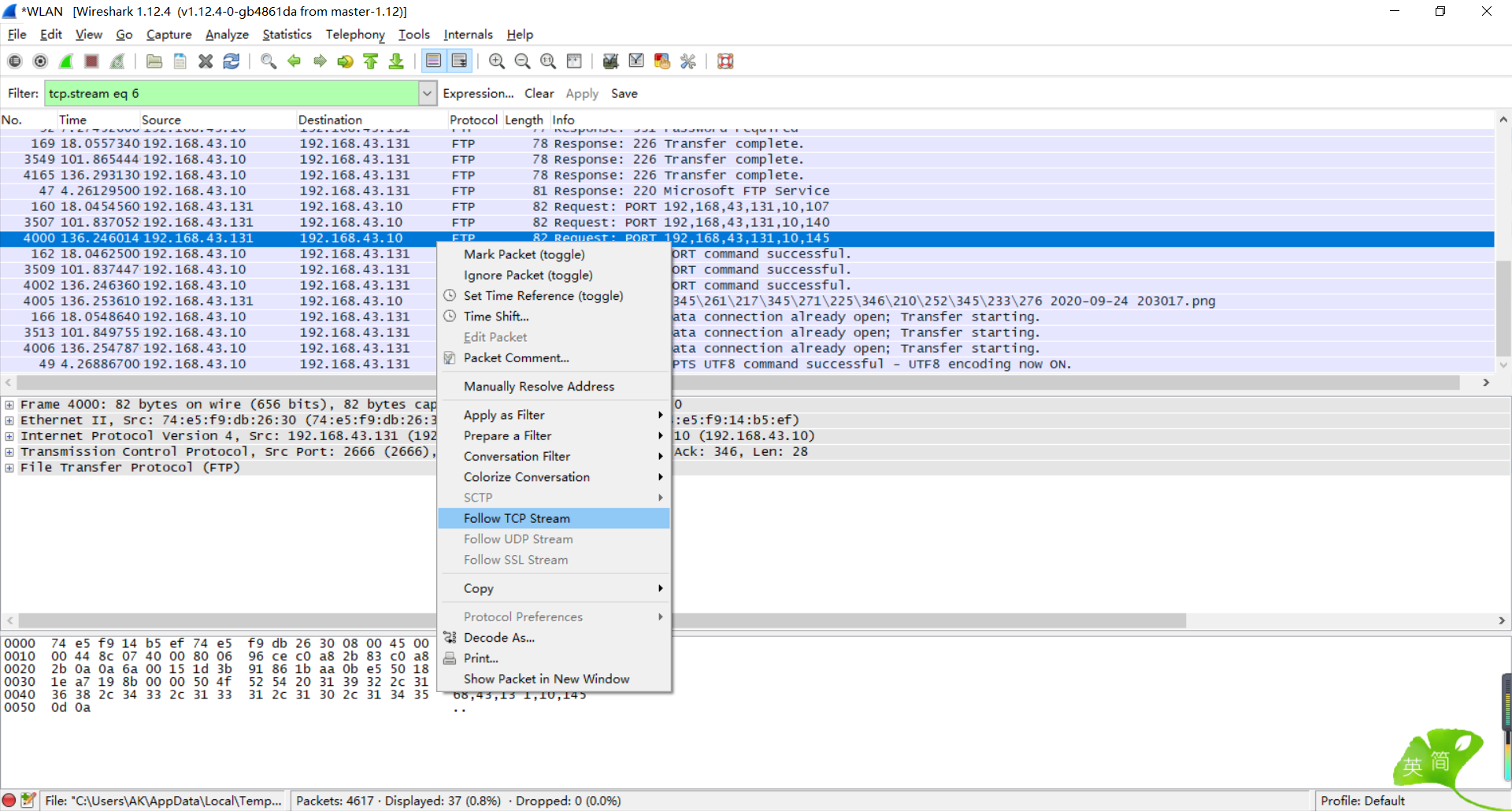Open the coloring rules editor icon
Image resolution: width=1512 pixels, height=811 pixels.
click(x=662, y=61)
